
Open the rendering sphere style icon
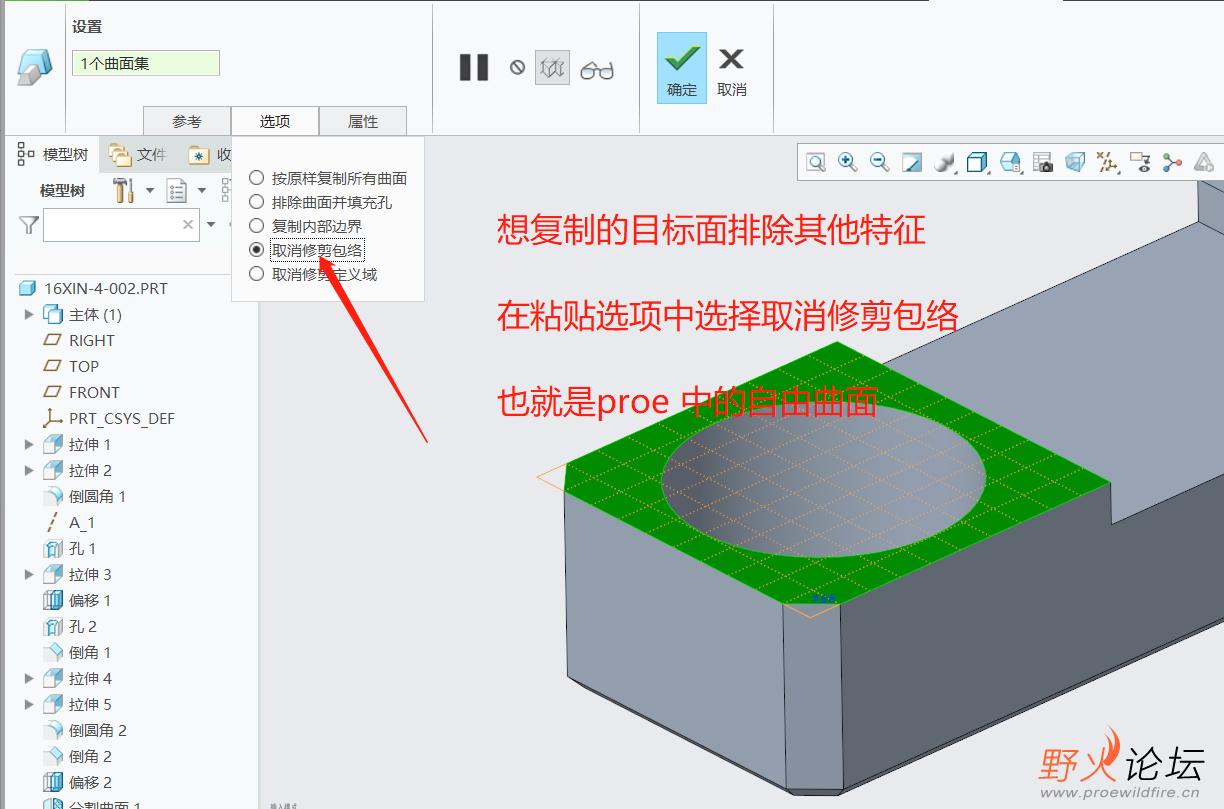click(x=944, y=163)
